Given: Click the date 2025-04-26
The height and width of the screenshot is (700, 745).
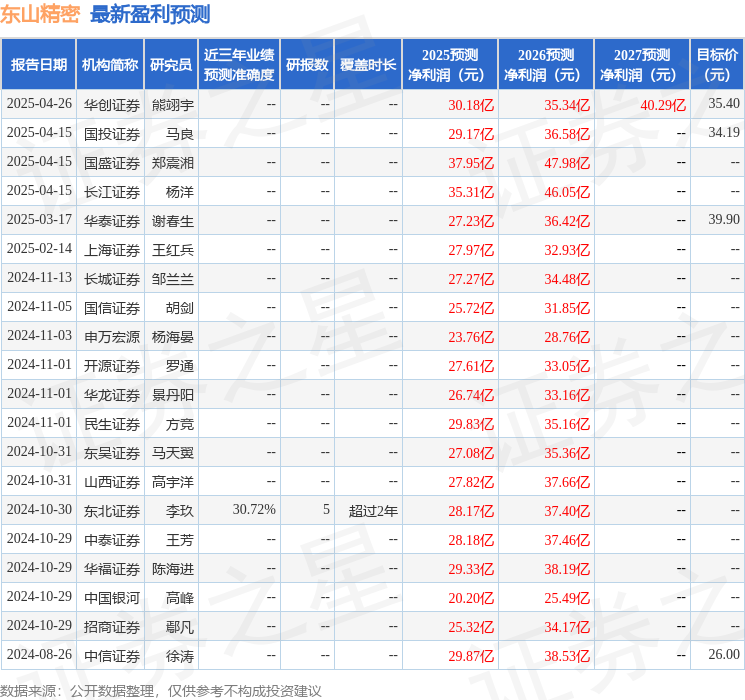Looking at the screenshot, I should (x=39, y=104).
